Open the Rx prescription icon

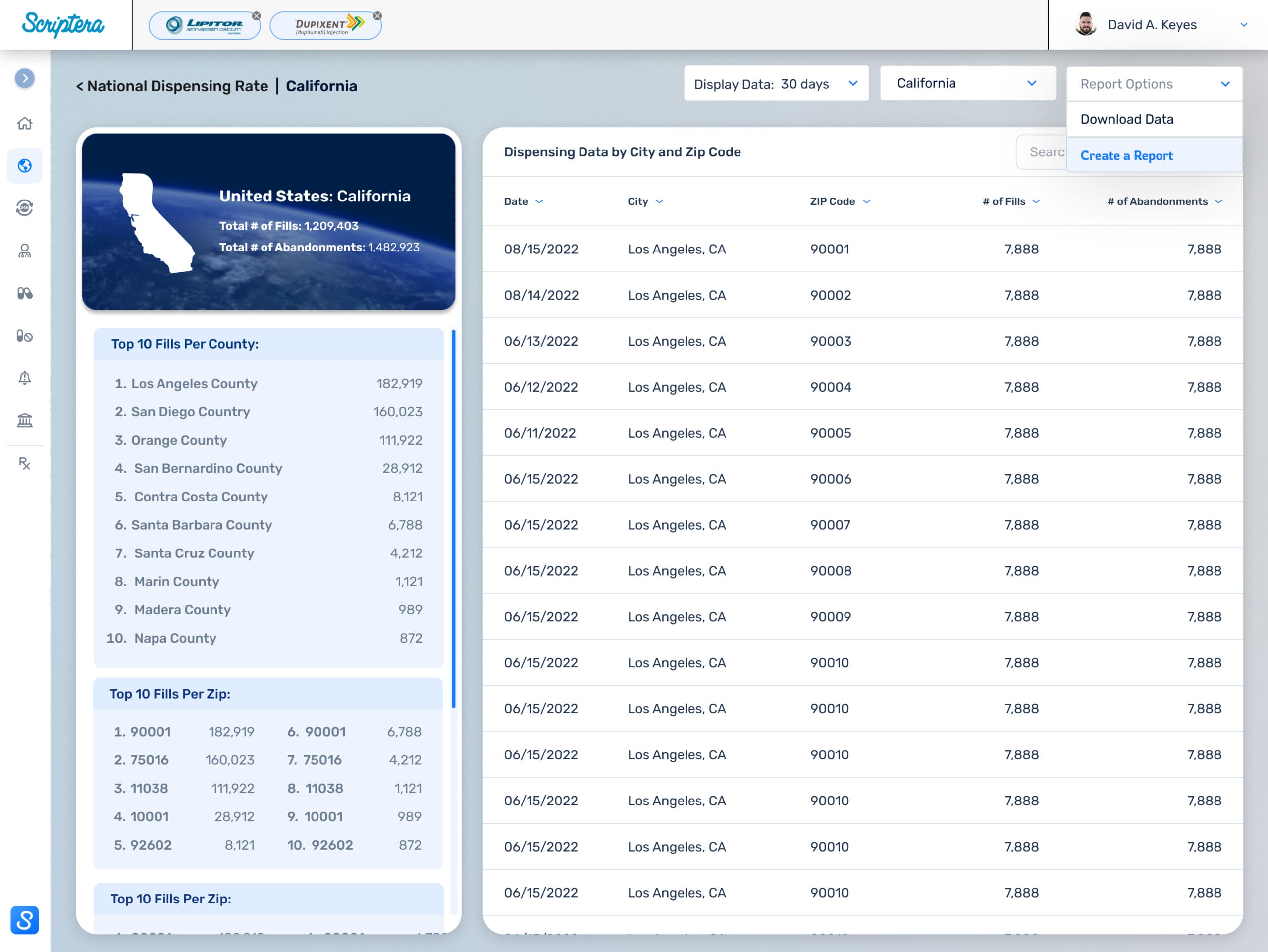pos(25,463)
